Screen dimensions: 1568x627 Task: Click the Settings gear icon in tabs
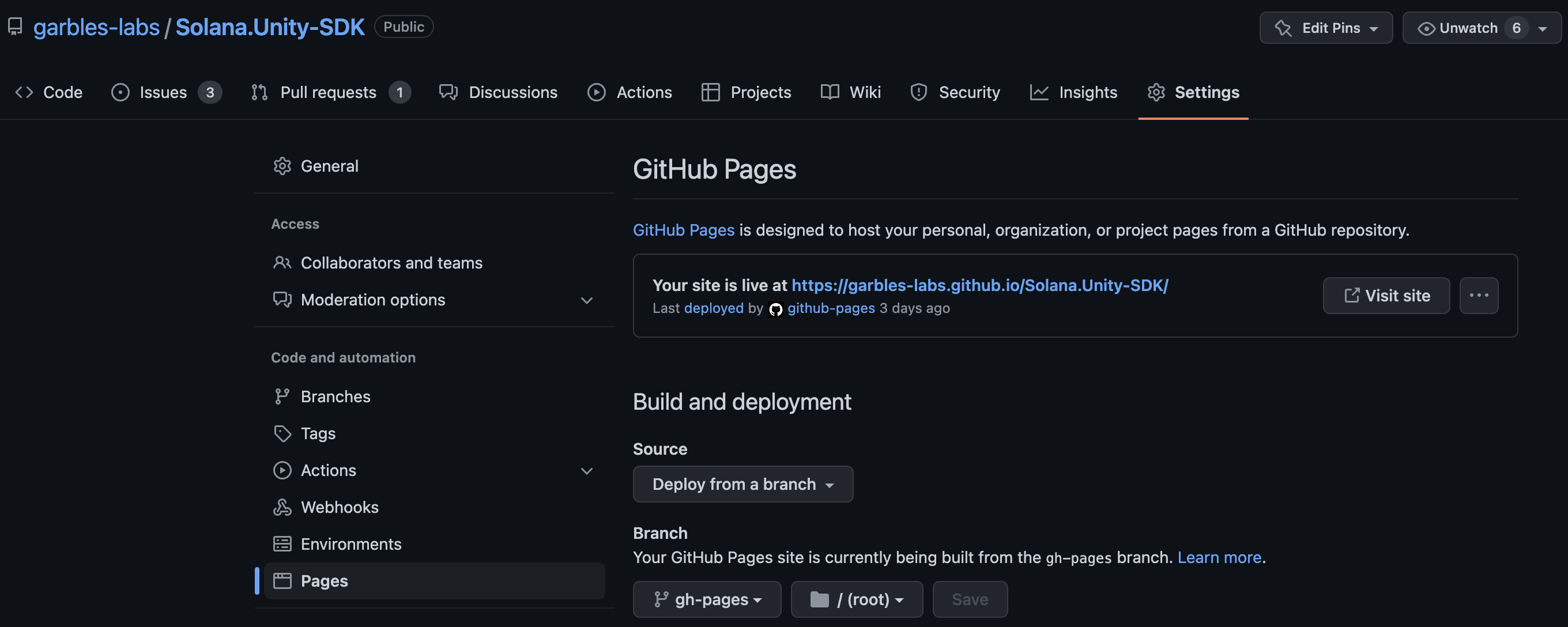1156,92
